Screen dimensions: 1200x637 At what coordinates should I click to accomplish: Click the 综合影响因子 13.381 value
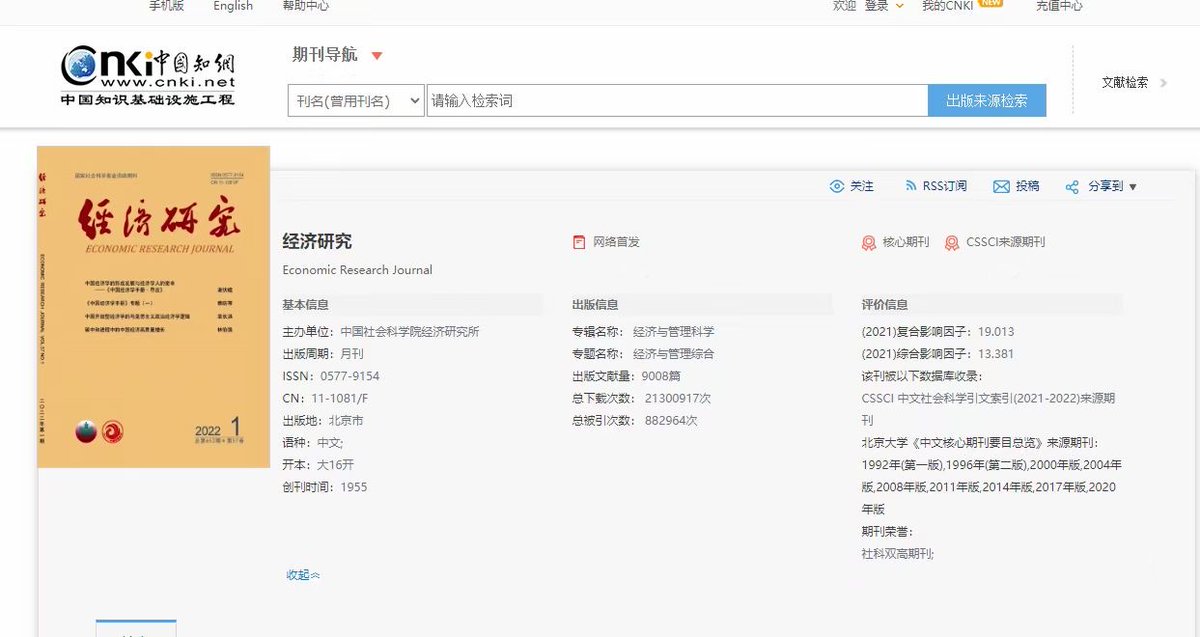(996, 354)
